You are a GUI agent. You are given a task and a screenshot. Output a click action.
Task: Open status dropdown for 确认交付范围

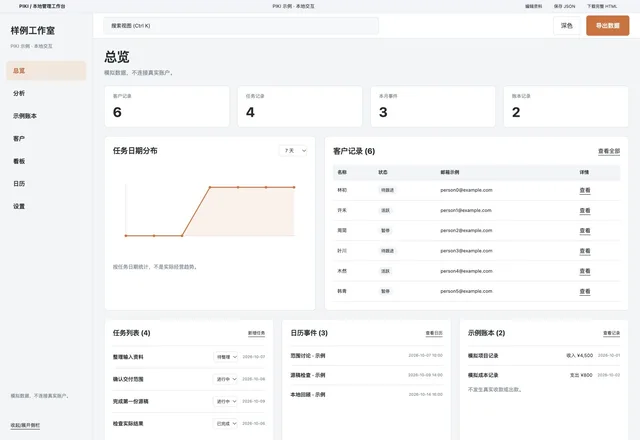point(225,379)
